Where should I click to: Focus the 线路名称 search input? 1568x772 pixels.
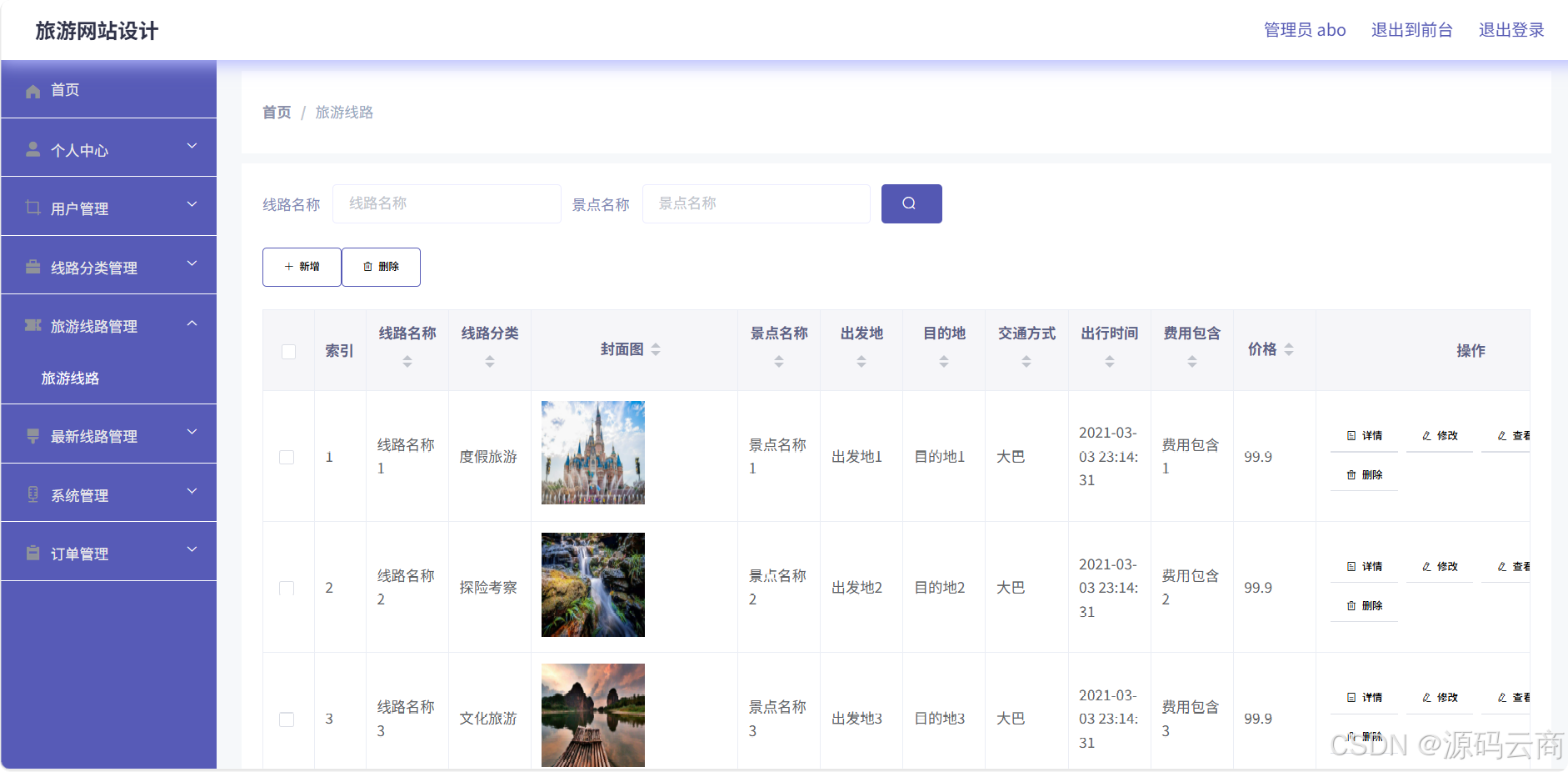447,203
